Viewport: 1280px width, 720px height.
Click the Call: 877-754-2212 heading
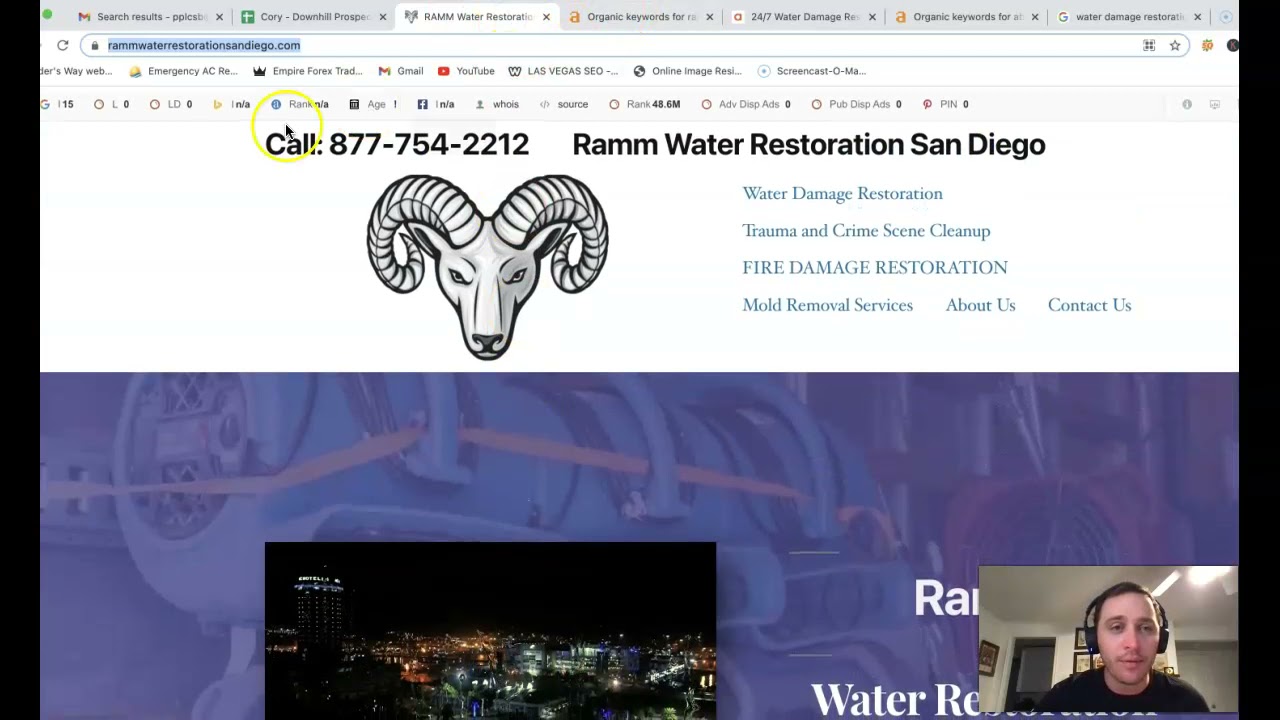coord(397,144)
